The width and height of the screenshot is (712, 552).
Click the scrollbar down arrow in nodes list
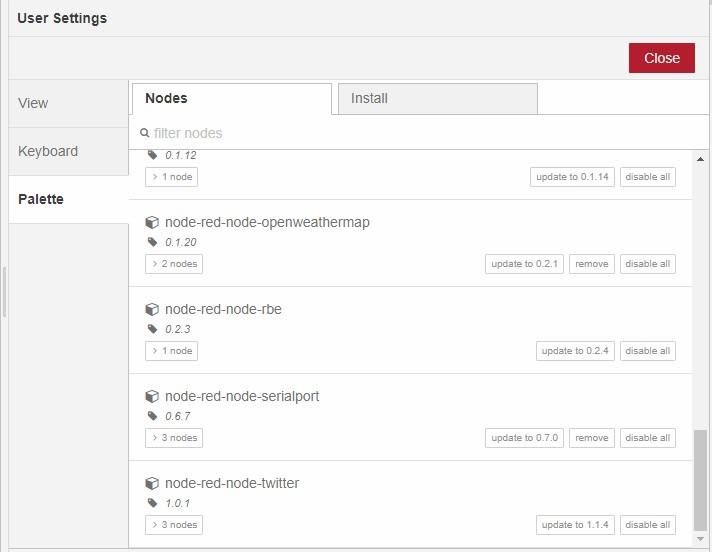[700, 539]
